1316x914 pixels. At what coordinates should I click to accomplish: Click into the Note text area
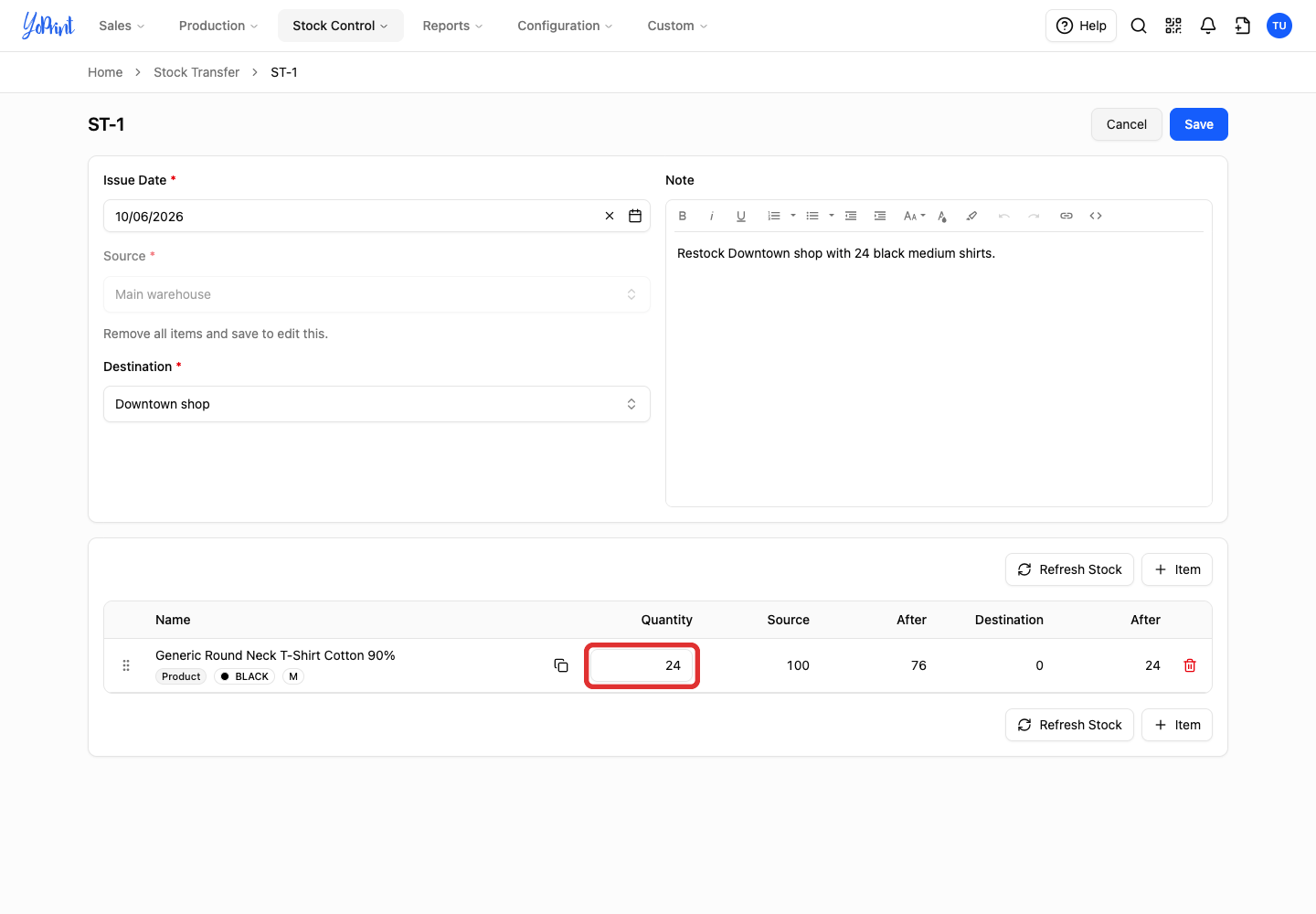[x=939, y=368]
